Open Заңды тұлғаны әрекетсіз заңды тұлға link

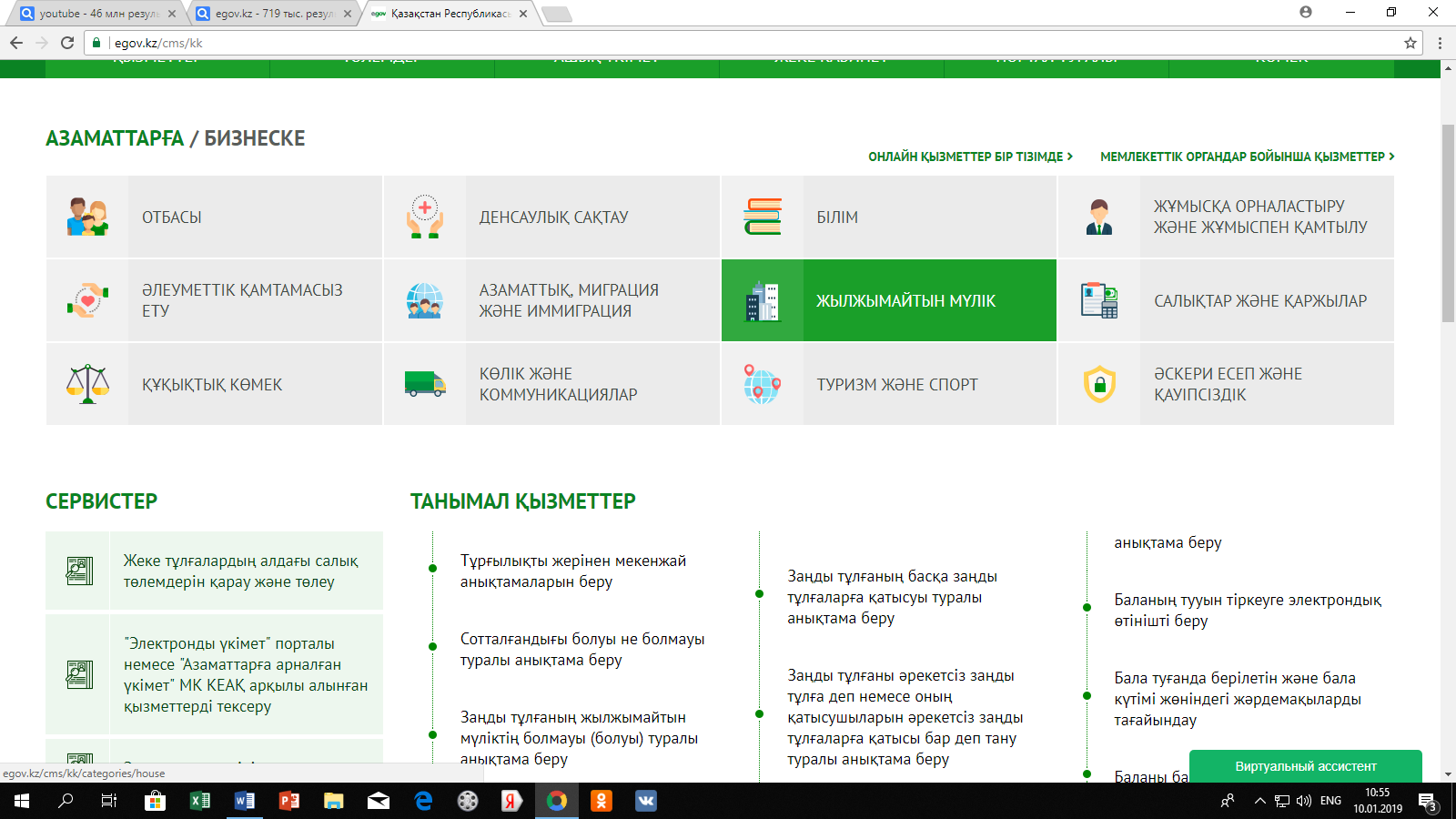click(905, 717)
